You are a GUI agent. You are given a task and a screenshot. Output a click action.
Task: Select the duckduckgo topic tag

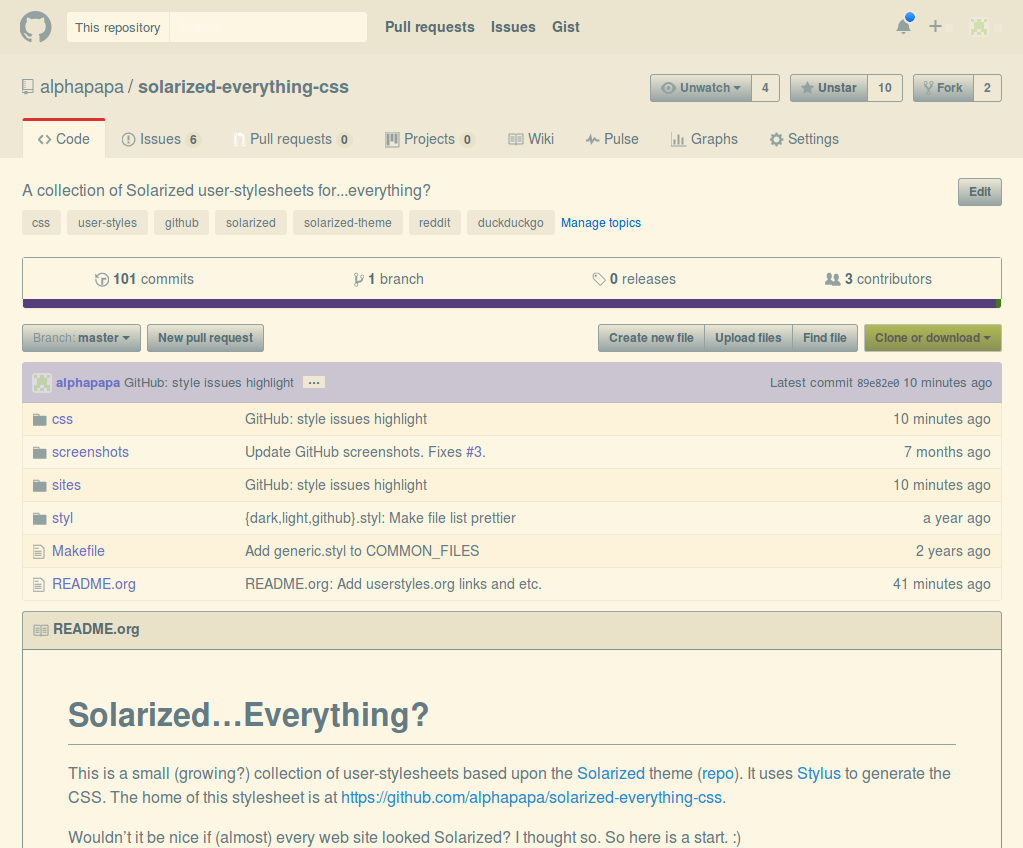[511, 223]
